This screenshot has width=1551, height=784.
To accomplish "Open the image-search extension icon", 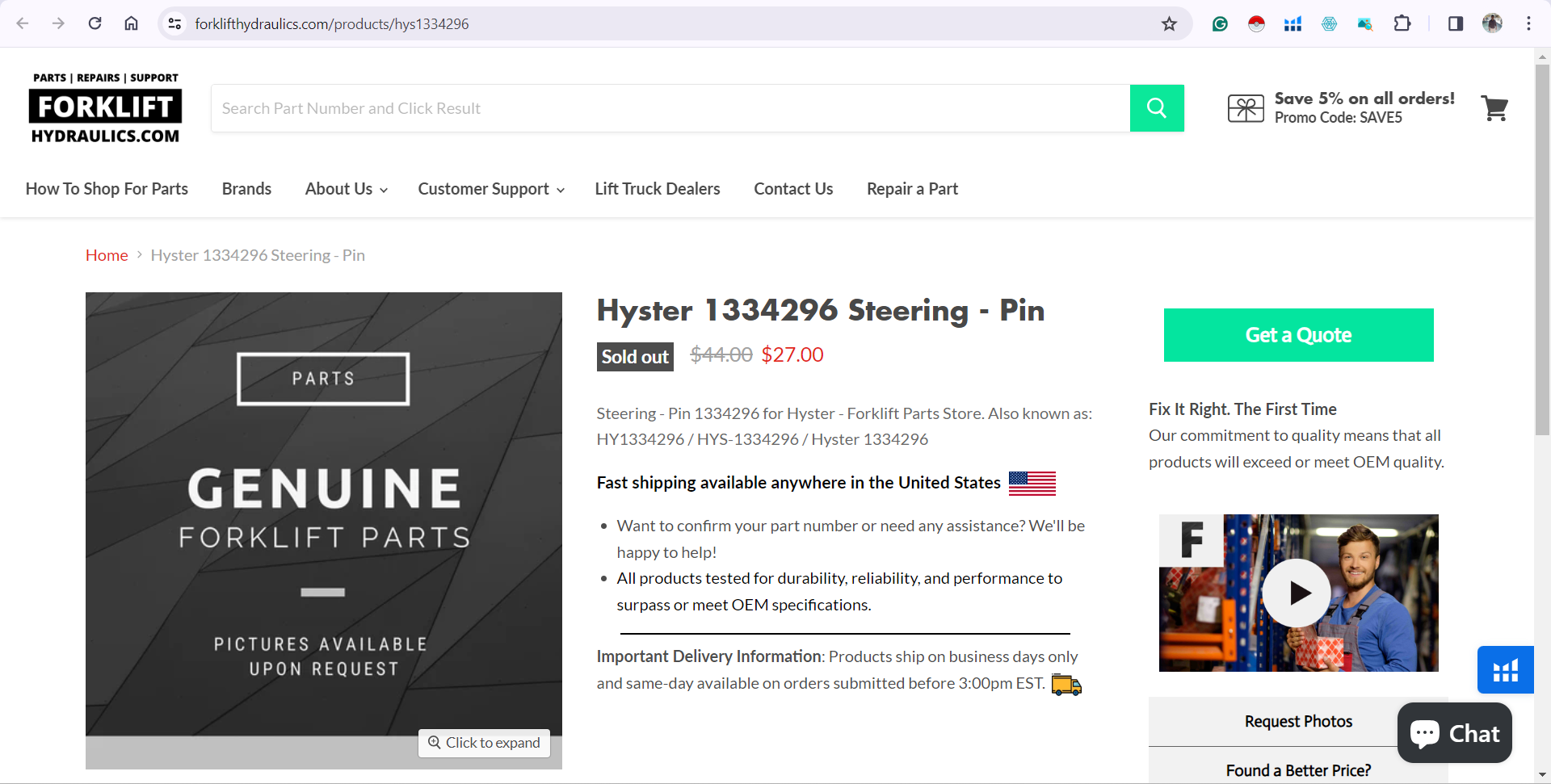I will 1365,23.
